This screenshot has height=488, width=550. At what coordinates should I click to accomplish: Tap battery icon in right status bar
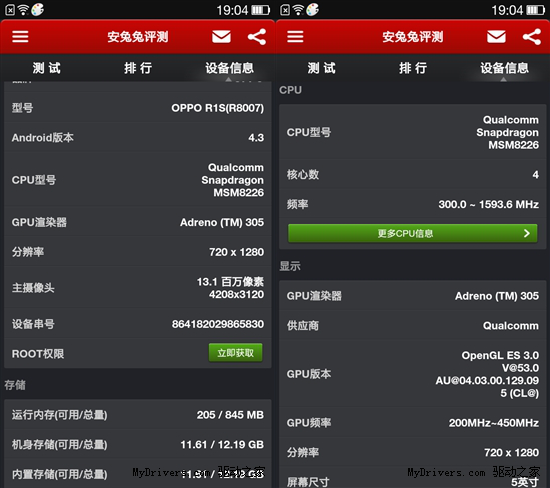pos(536,10)
